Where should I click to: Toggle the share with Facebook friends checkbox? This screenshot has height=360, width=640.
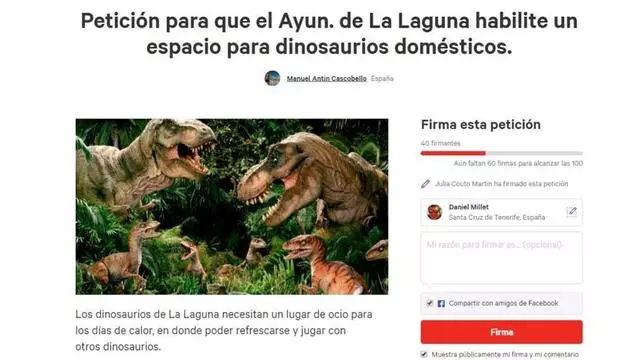[429, 303]
